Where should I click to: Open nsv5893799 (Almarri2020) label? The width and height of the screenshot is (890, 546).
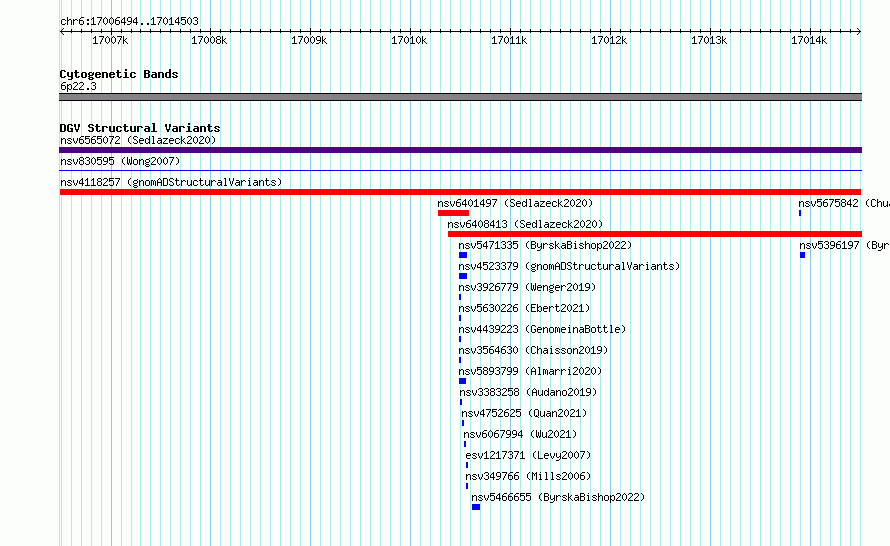pos(530,371)
